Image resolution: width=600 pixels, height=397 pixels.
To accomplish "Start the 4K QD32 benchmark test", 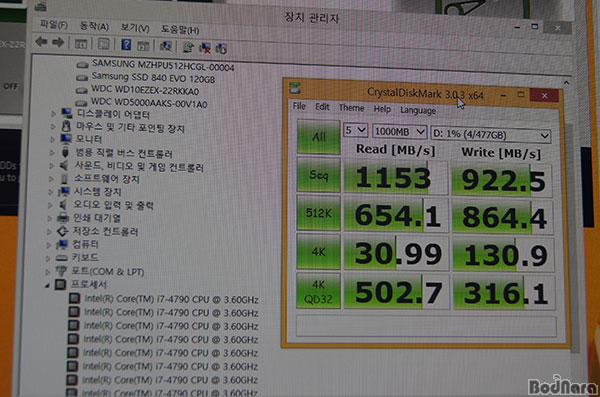I will pyautogui.click(x=318, y=291).
